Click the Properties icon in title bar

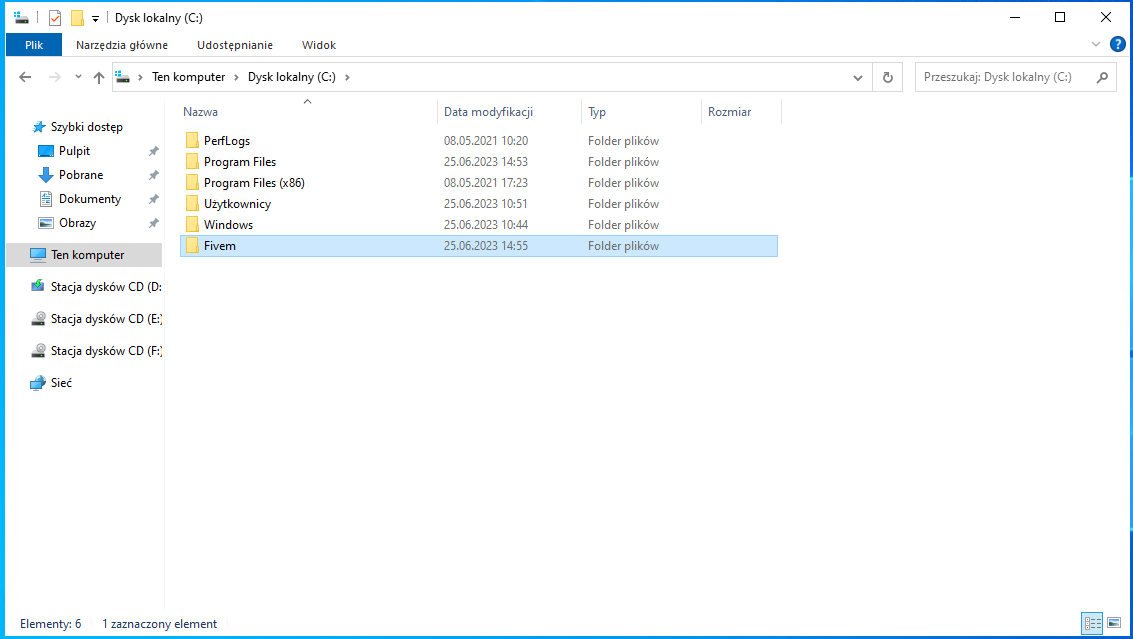coord(55,18)
